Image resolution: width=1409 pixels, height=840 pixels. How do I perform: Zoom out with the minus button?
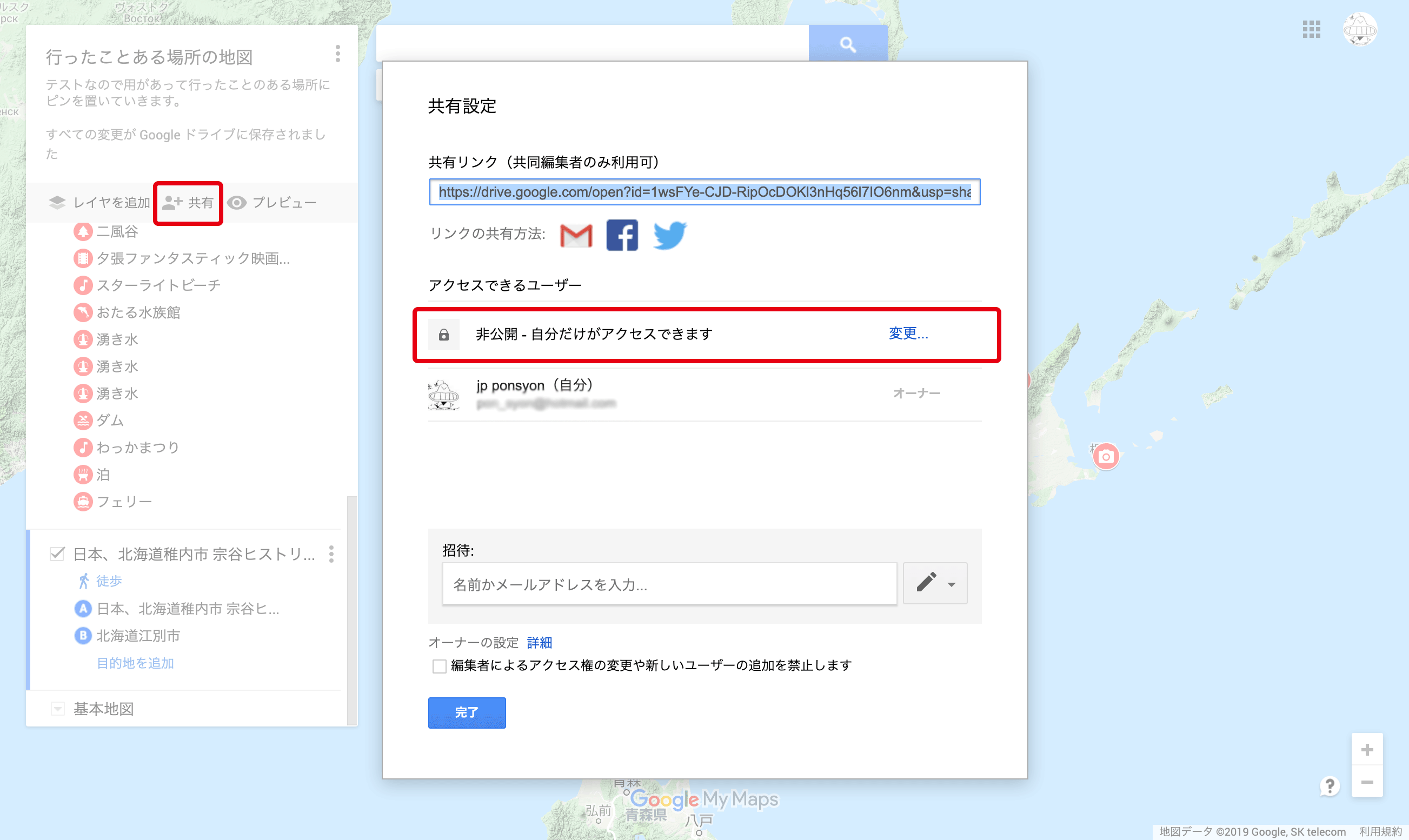pos(1367,782)
